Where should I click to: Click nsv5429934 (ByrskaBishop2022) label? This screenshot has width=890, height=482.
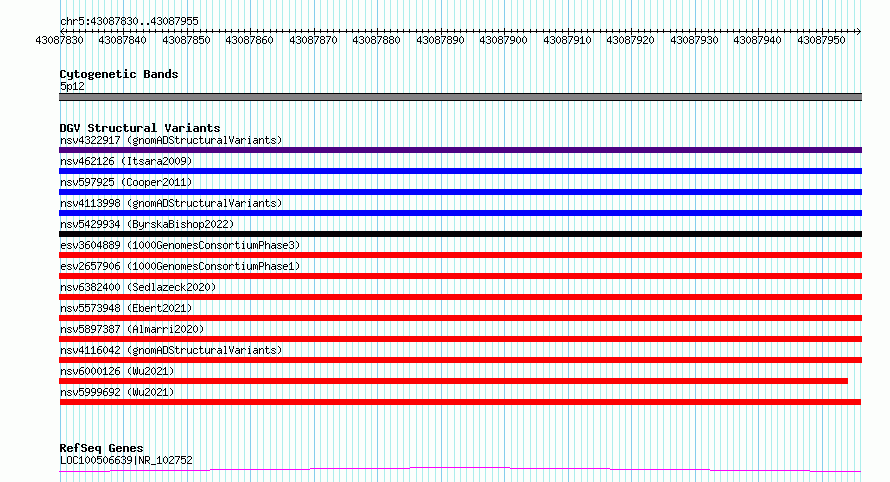tap(147, 224)
